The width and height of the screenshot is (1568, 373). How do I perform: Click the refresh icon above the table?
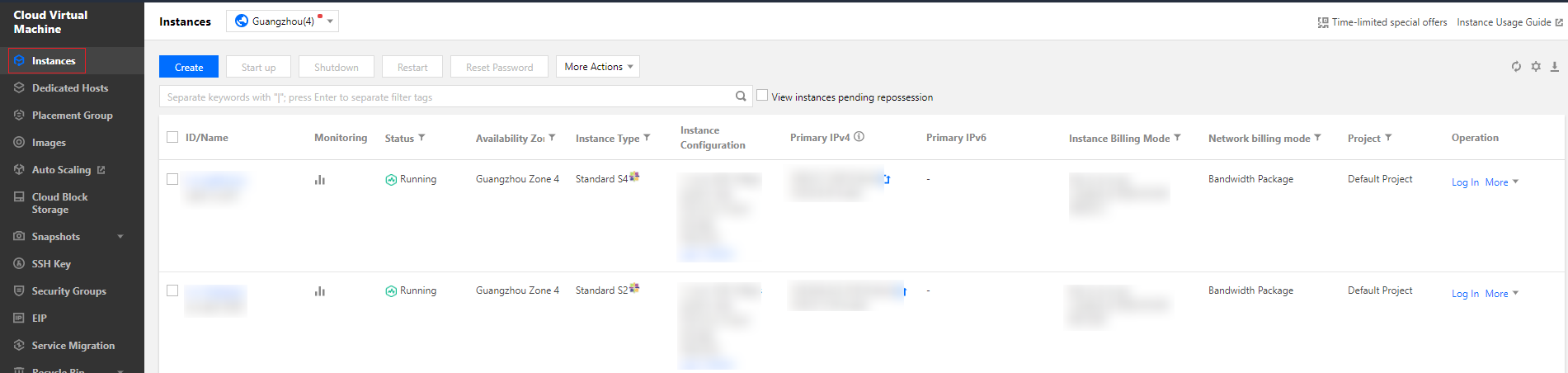tap(1516, 67)
